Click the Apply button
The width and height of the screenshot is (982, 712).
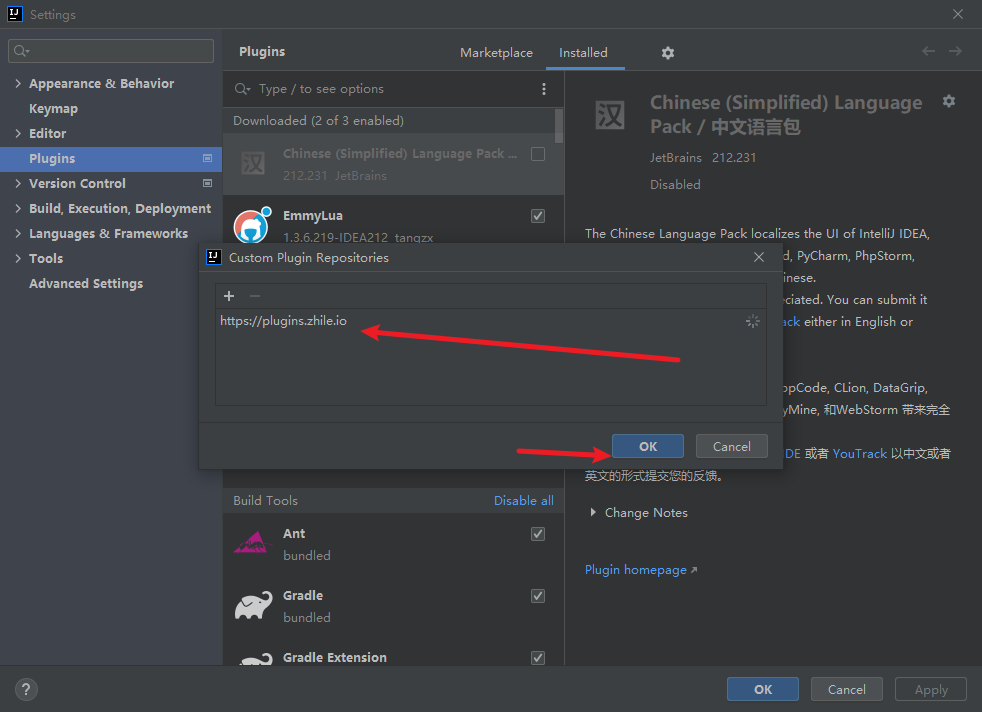coord(931,689)
